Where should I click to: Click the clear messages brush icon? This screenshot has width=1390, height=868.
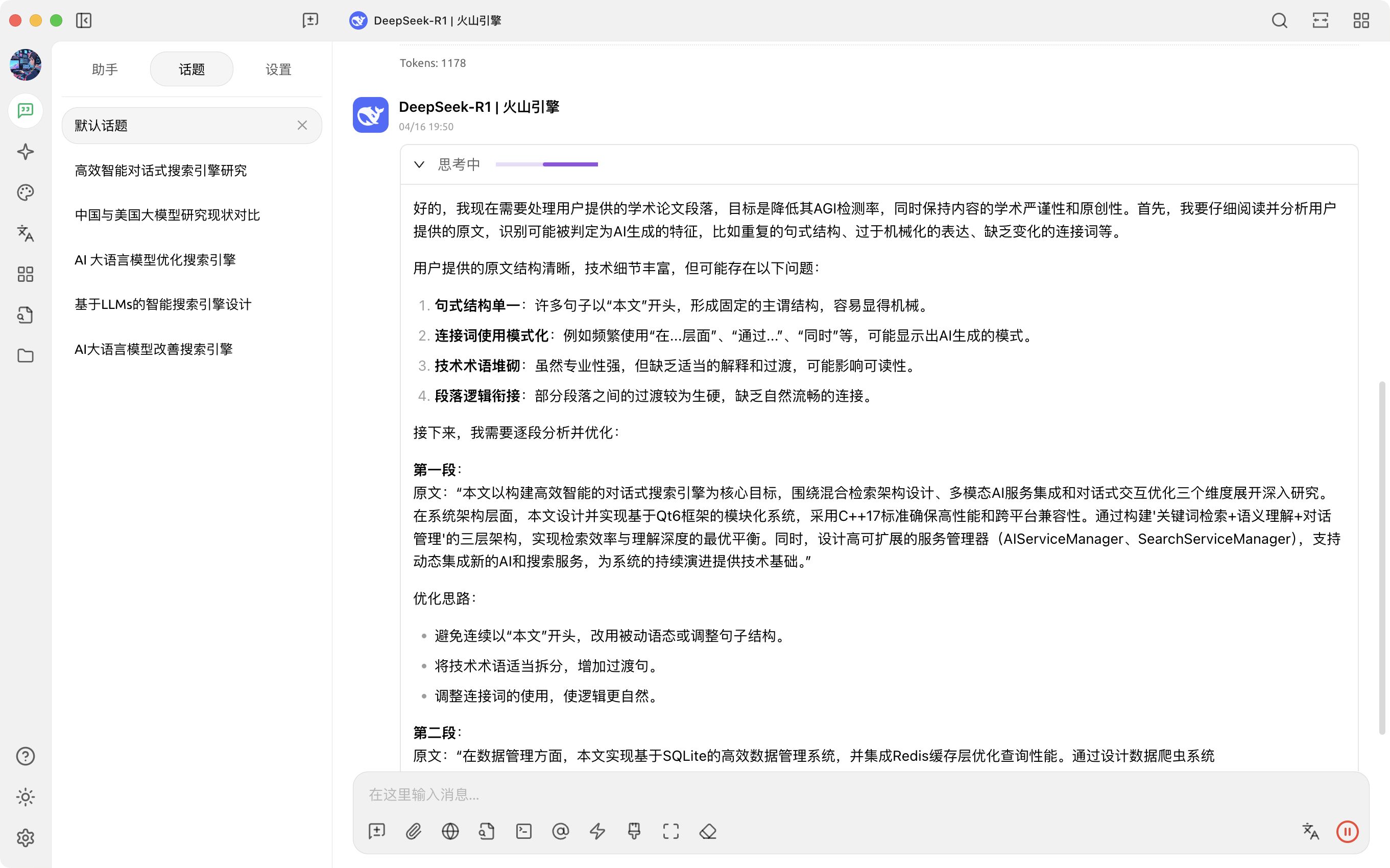634,831
